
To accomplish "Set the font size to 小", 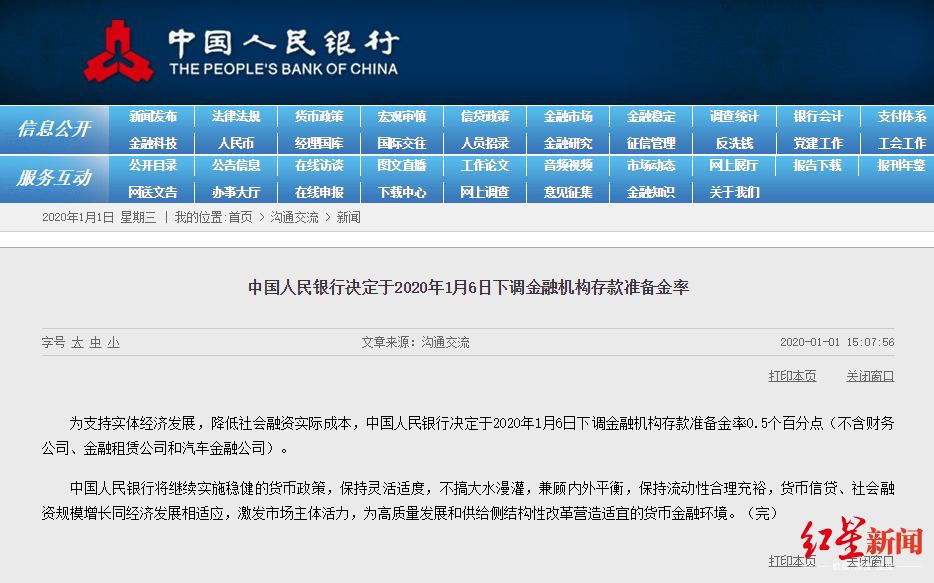I will [x=113, y=342].
